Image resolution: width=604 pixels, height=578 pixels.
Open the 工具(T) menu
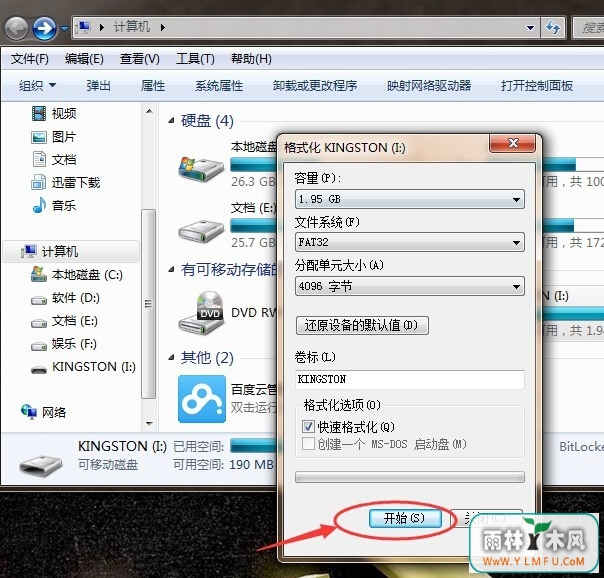[195, 59]
